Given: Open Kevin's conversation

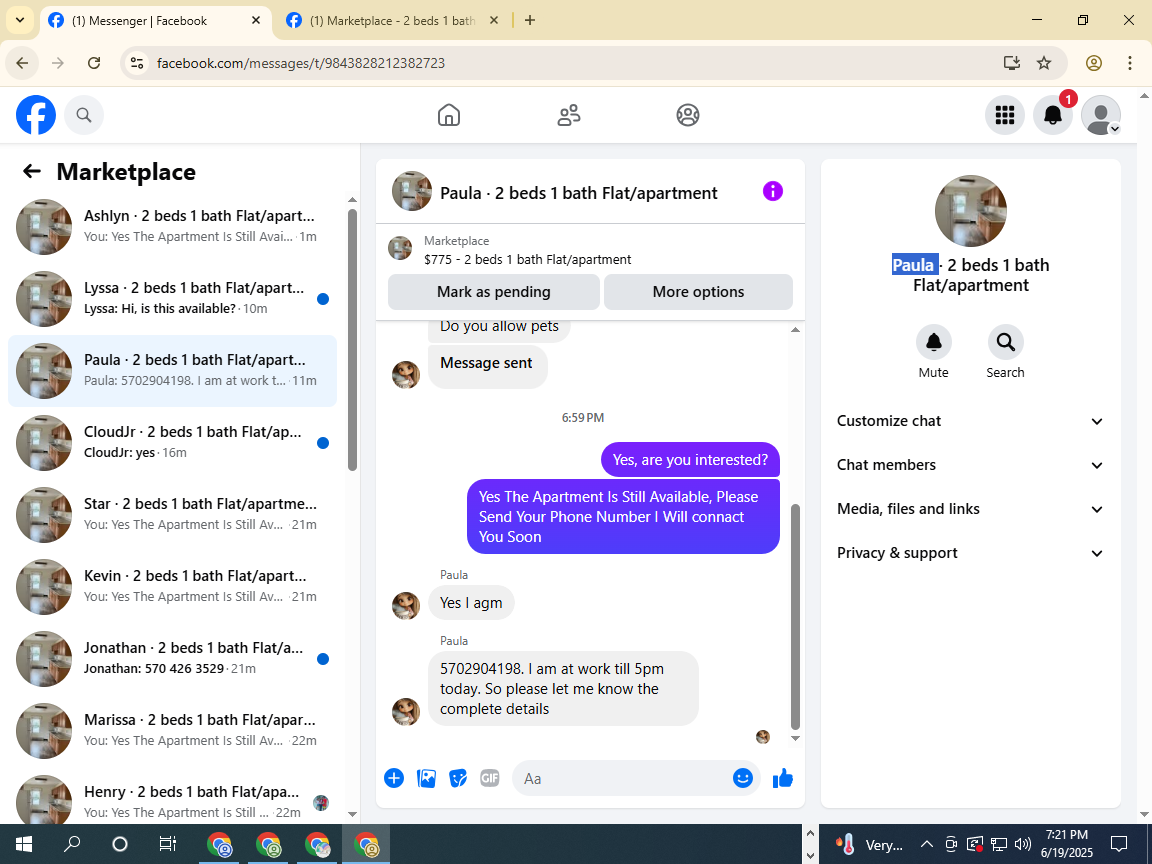Looking at the screenshot, I should coord(173,586).
